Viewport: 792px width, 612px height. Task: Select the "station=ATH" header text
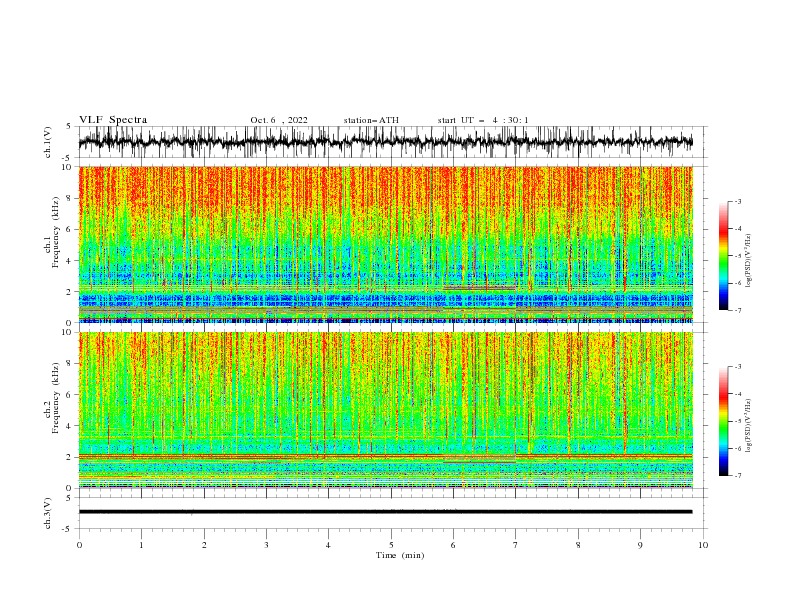tap(371, 120)
